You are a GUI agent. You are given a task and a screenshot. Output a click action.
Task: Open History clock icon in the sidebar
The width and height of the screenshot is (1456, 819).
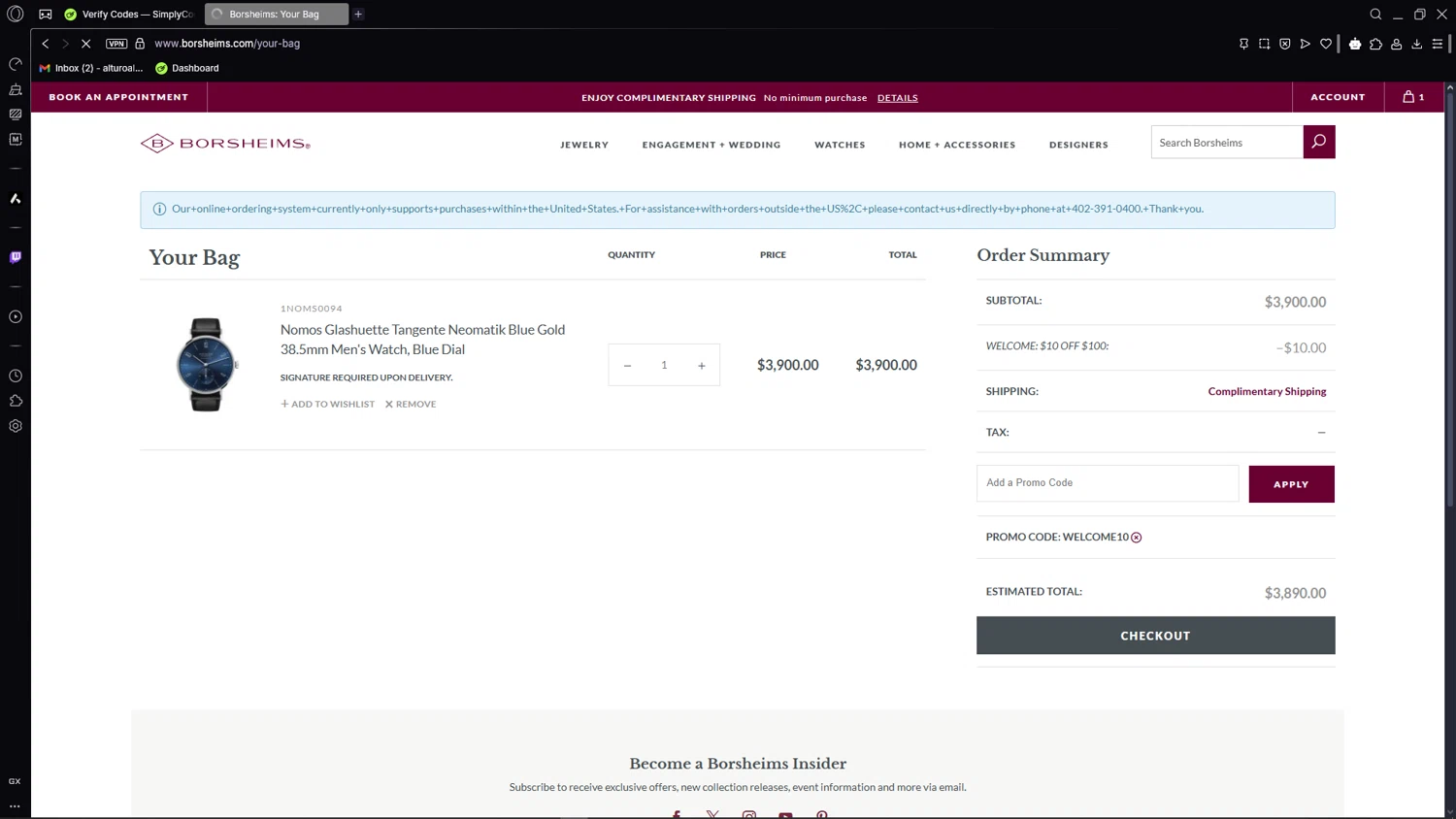click(16, 376)
